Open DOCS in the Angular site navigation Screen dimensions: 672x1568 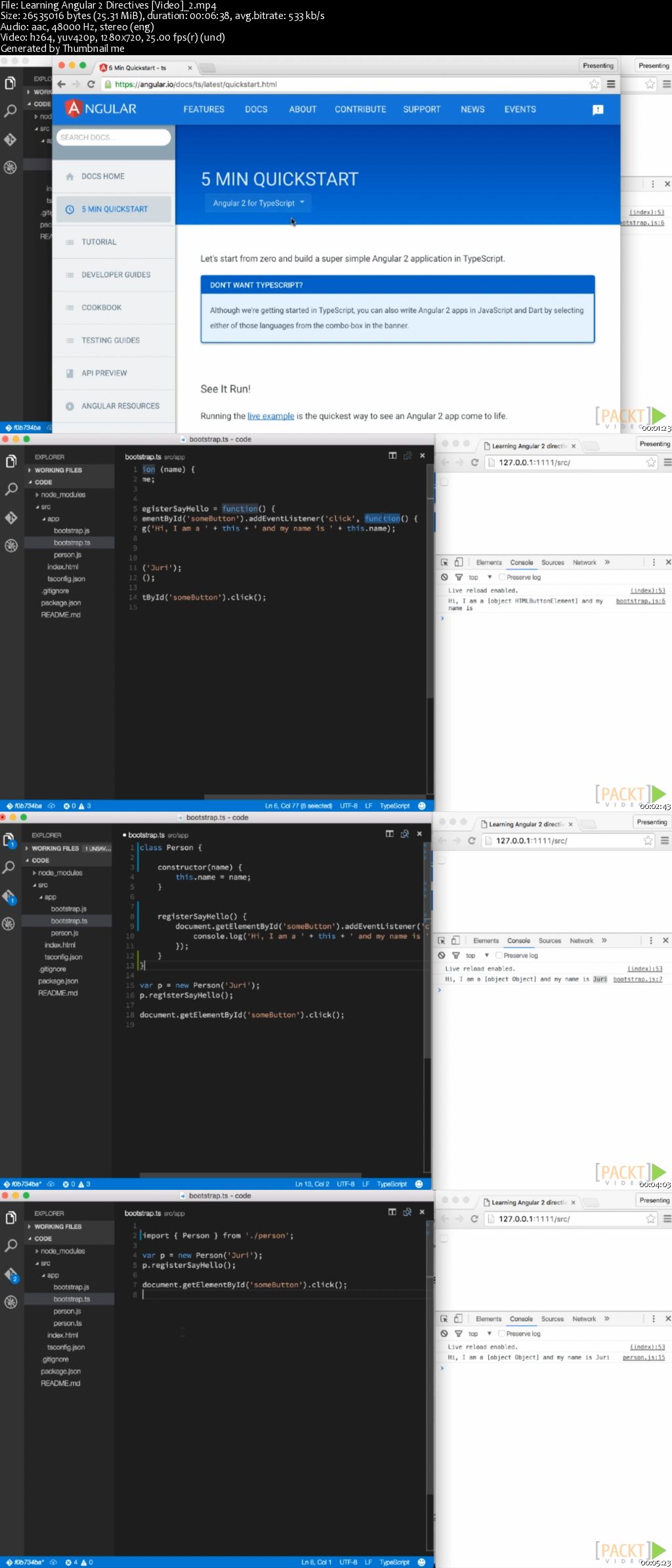coord(256,109)
